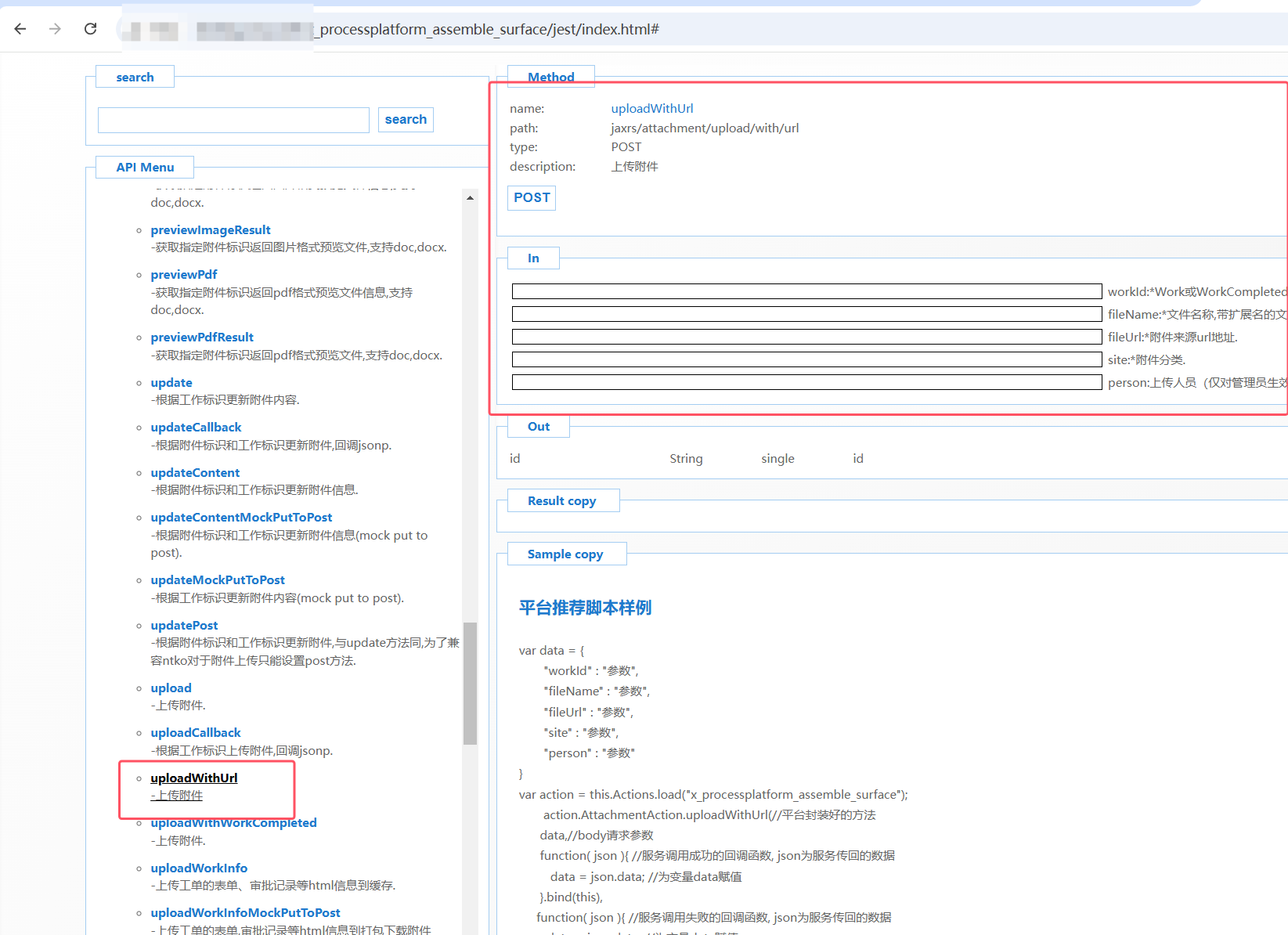The width and height of the screenshot is (1288, 935).
Task: Click the API menu scrollbar thumb
Action: (x=470, y=683)
